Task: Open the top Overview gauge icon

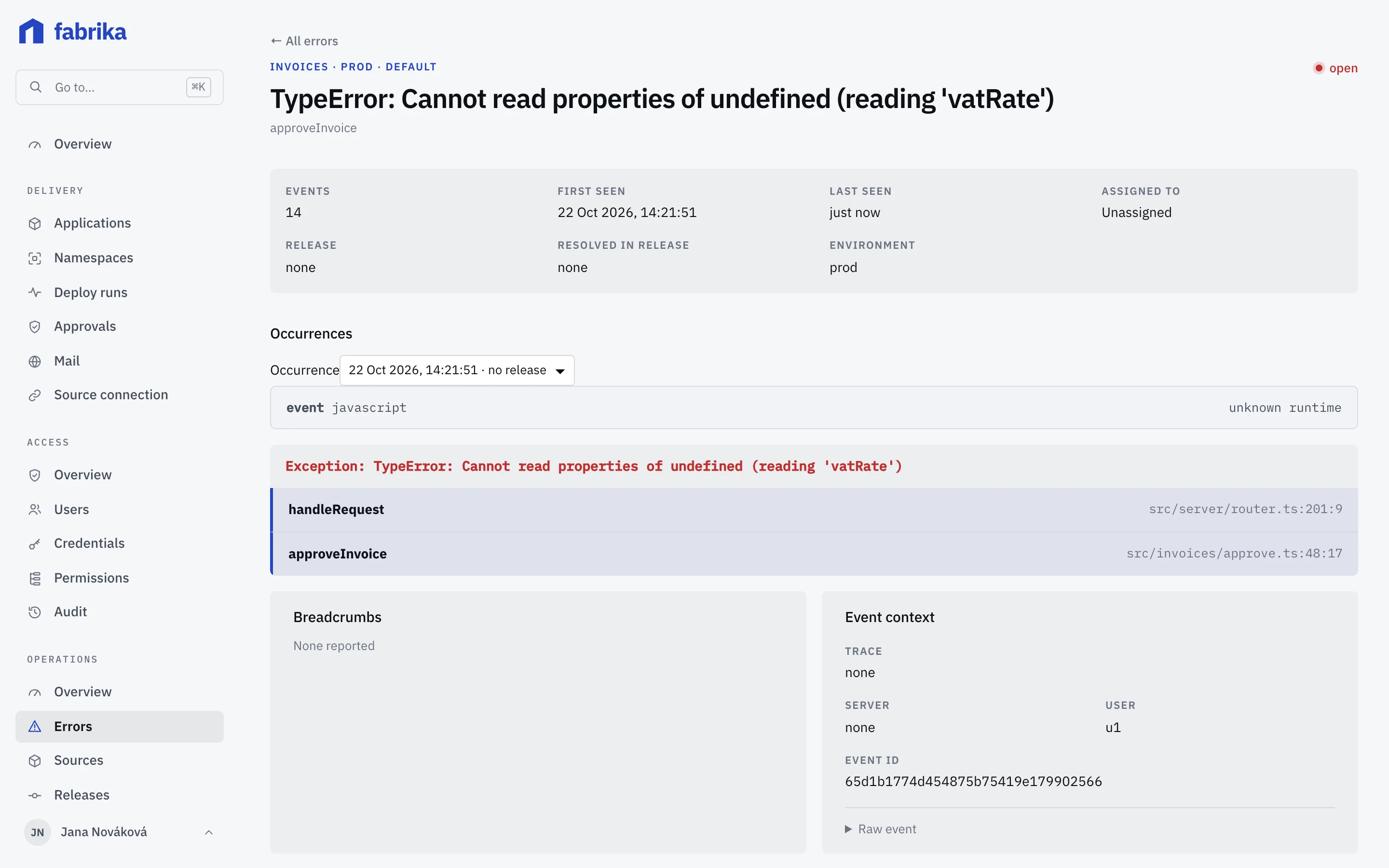Action: click(35, 144)
